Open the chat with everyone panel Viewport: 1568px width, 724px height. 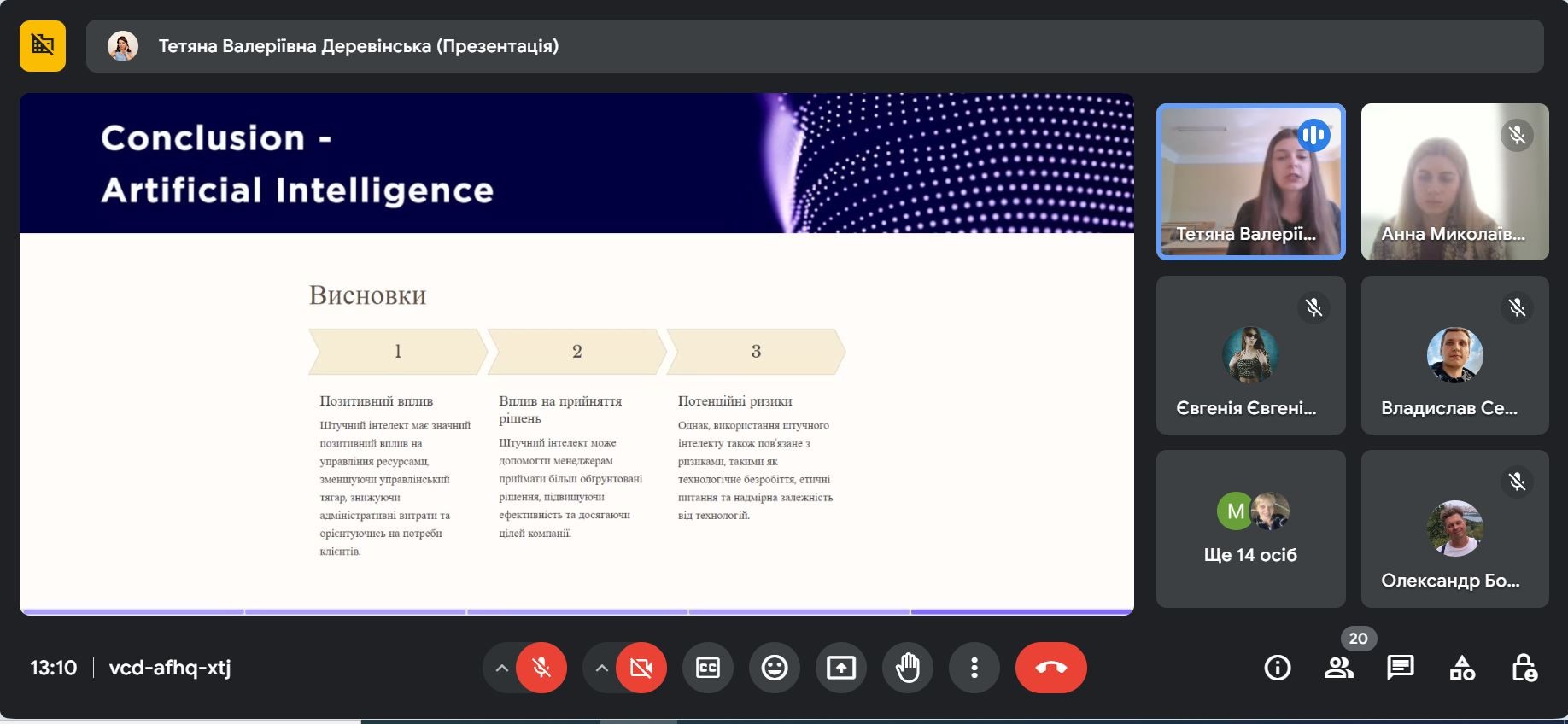(x=1401, y=668)
